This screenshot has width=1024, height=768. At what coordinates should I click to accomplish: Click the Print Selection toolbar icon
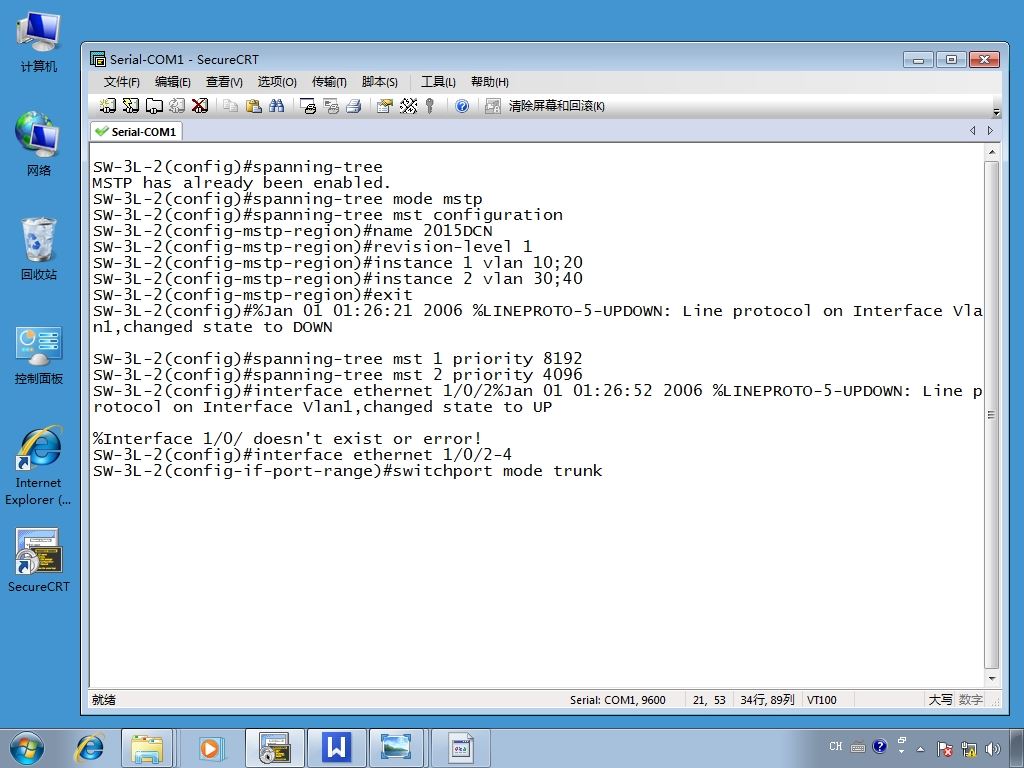[x=331, y=106]
